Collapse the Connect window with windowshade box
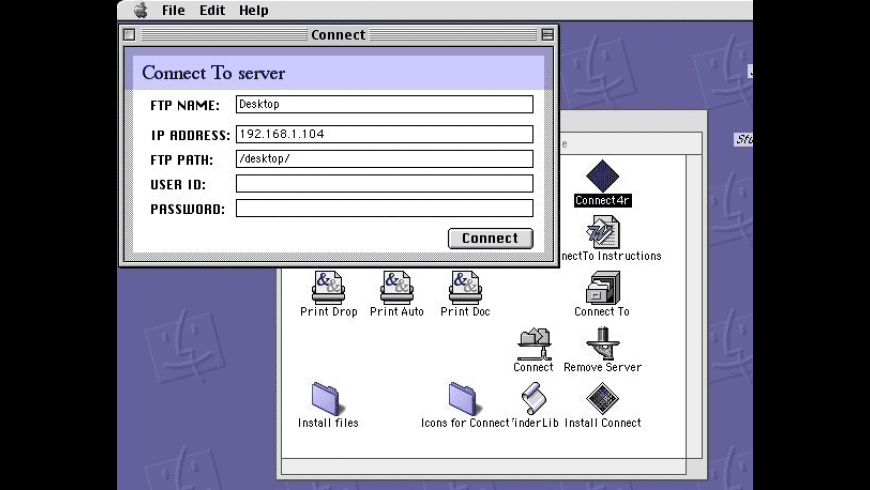This screenshot has height=490, width=870. point(547,35)
